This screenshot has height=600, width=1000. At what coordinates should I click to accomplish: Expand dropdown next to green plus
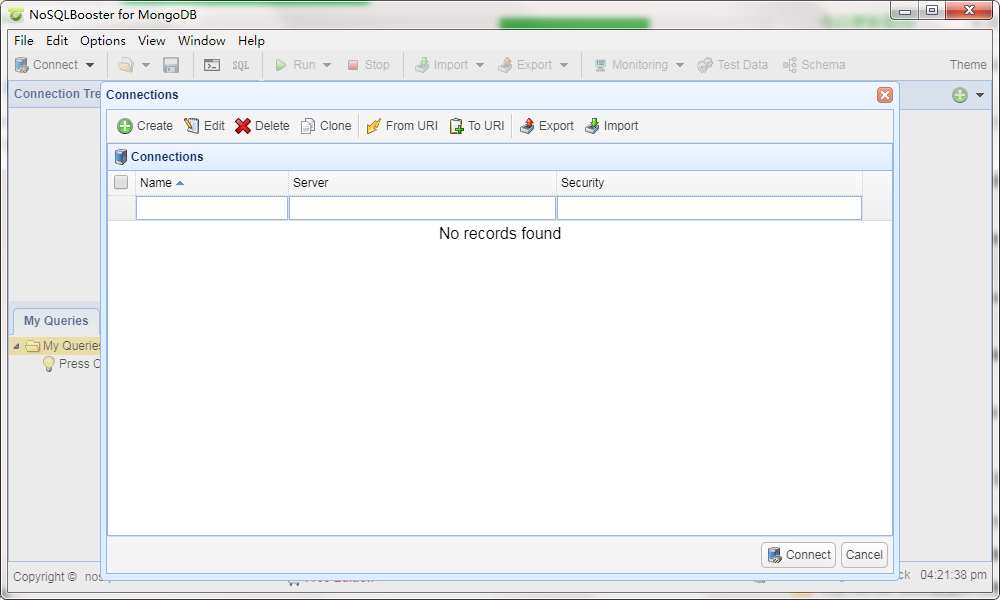click(x=980, y=95)
